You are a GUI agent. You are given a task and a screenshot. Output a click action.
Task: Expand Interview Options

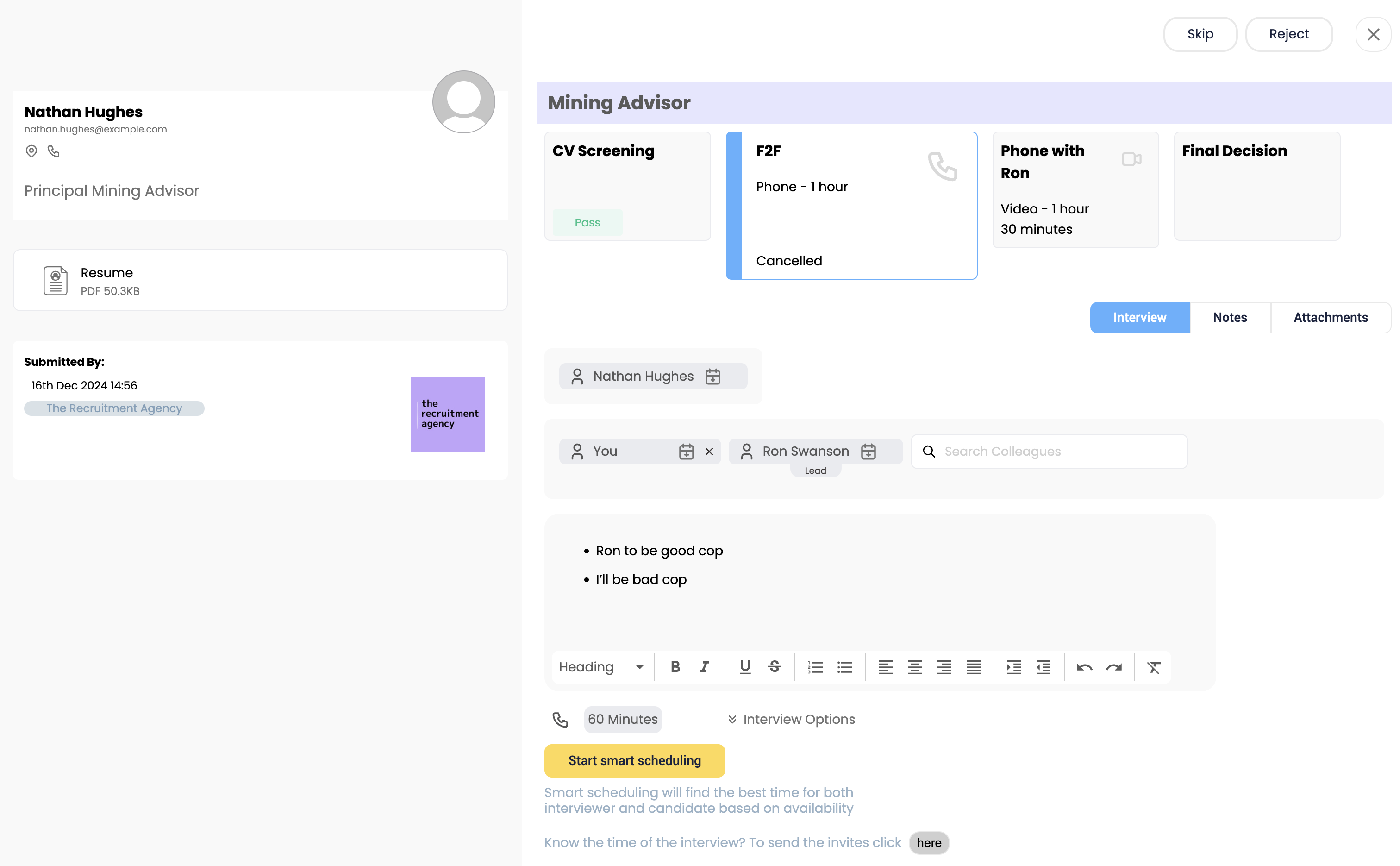pyautogui.click(x=791, y=719)
